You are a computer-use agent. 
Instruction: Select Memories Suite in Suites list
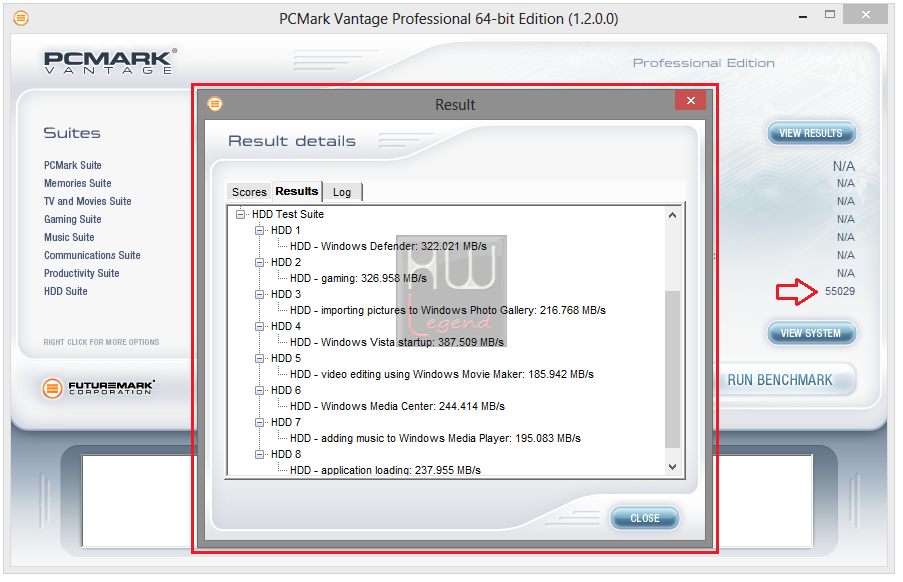pyautogui.click(x=78, y=183)
